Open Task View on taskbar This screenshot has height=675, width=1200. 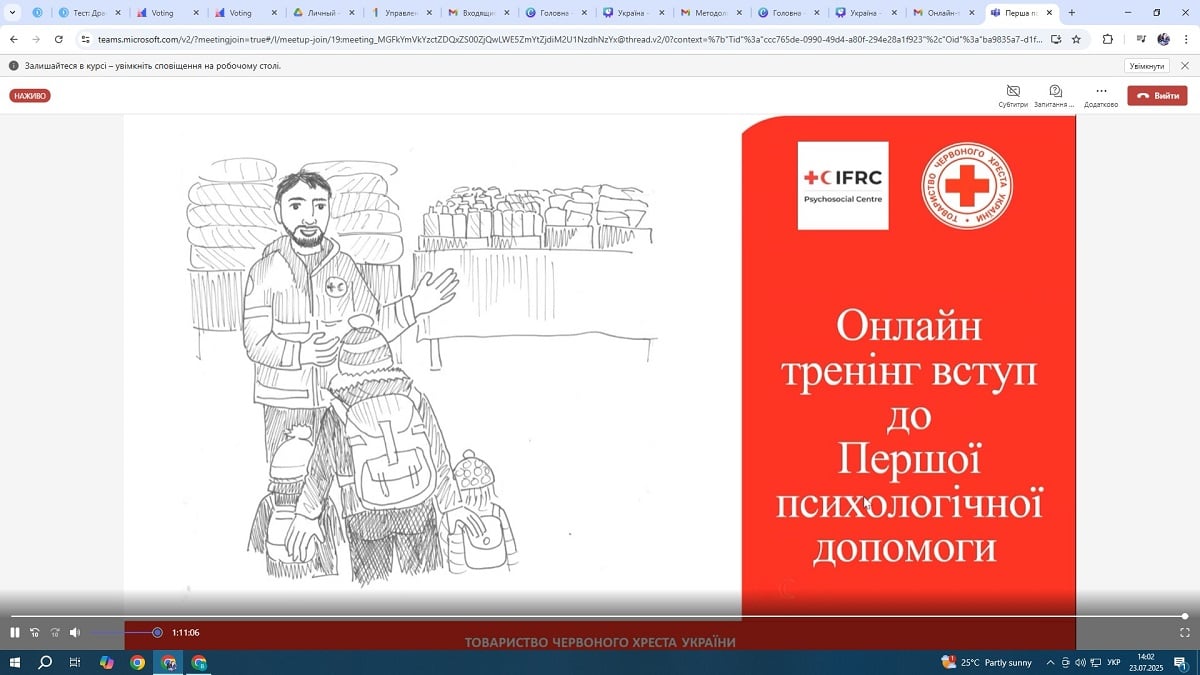tap(76, 662)
